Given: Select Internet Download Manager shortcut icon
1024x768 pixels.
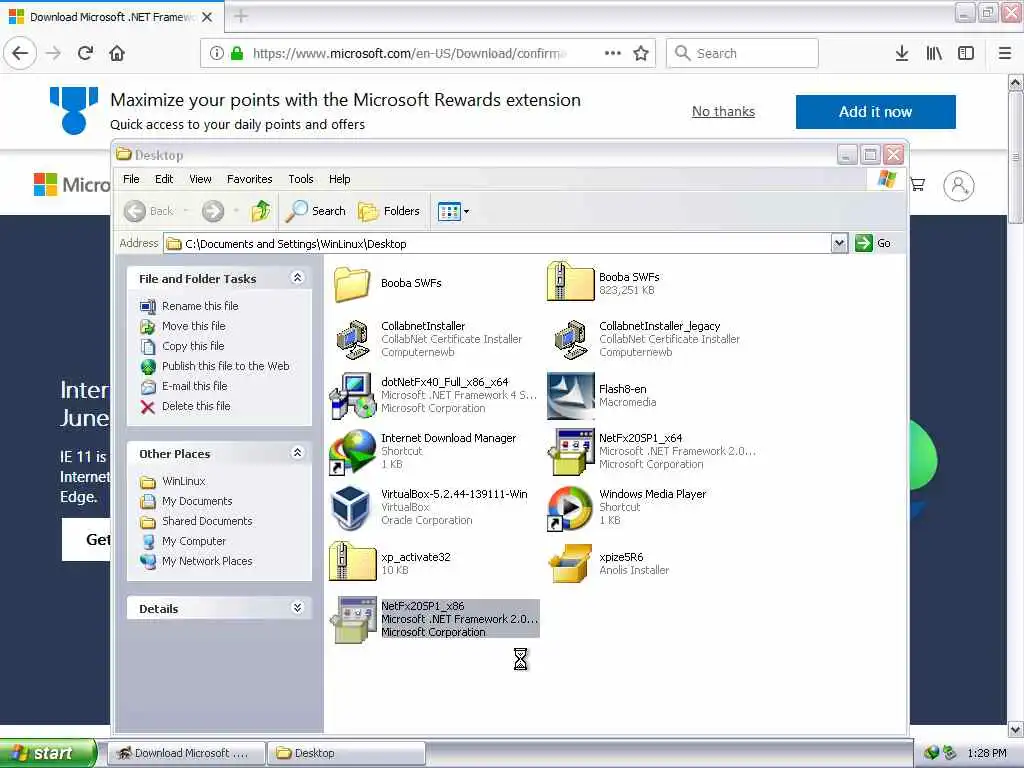Looking at the screenshot, I should pyautogui.click(x=353, y=451).
